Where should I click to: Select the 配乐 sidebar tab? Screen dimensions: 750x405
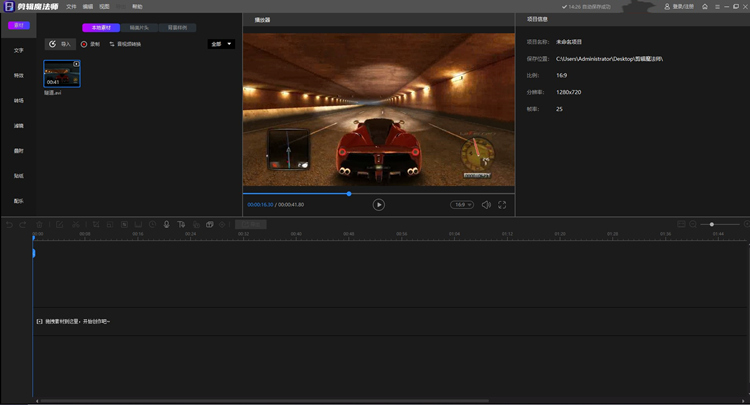coord(19,201)
